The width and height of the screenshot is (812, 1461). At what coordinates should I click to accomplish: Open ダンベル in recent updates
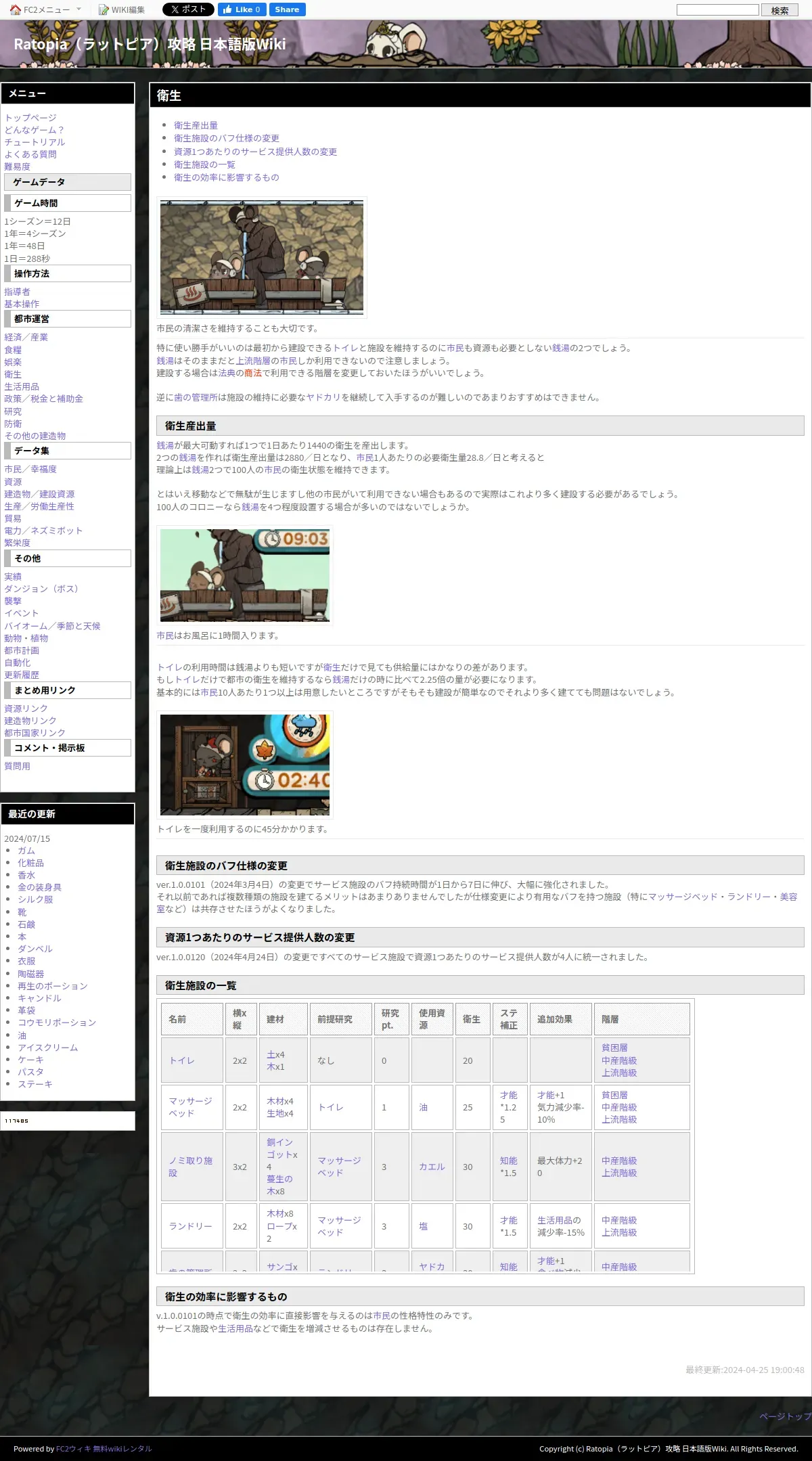click(35, 949)
